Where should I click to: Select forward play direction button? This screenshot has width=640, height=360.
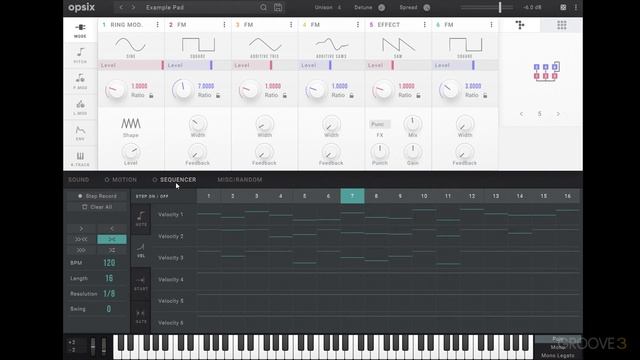click(82, 228)
